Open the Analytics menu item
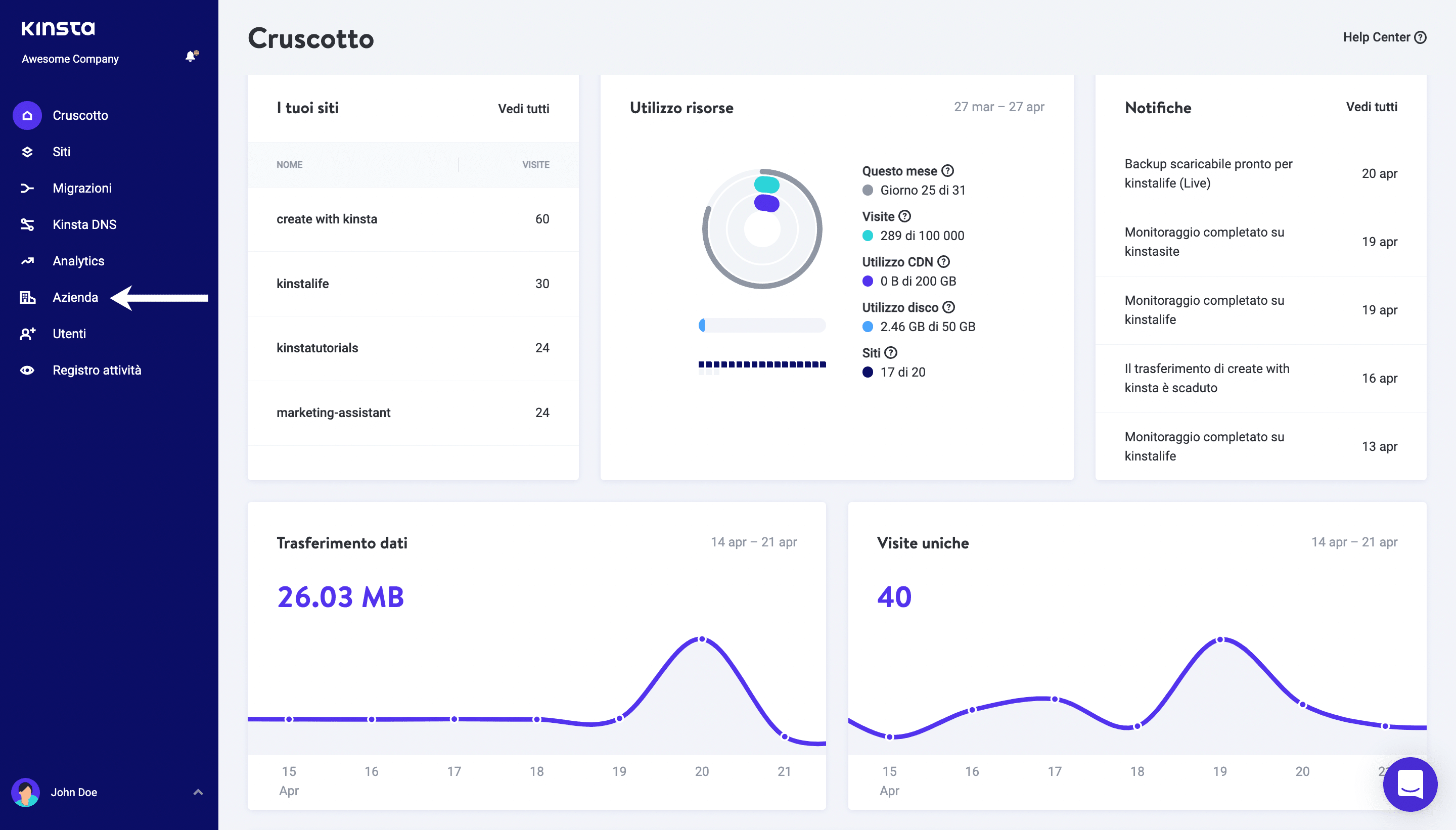Image resolution: width=1456 pixels, height=830 pixels. (79, 261)
